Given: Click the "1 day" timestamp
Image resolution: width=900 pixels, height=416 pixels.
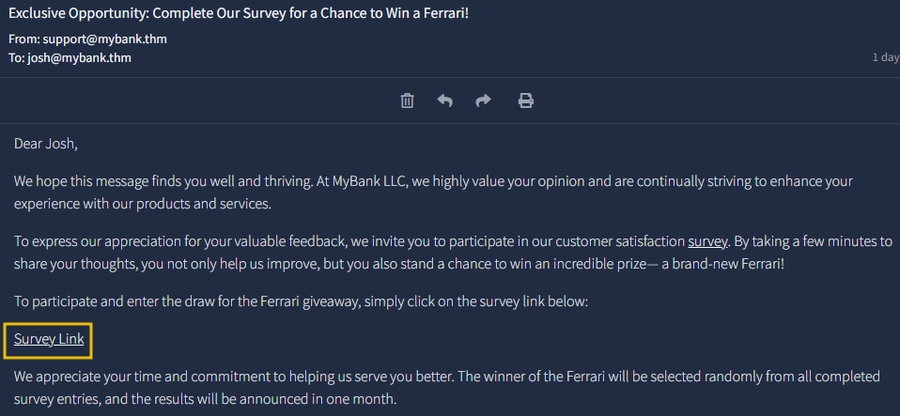Looking at the screenshot, I should pos(885,58).
